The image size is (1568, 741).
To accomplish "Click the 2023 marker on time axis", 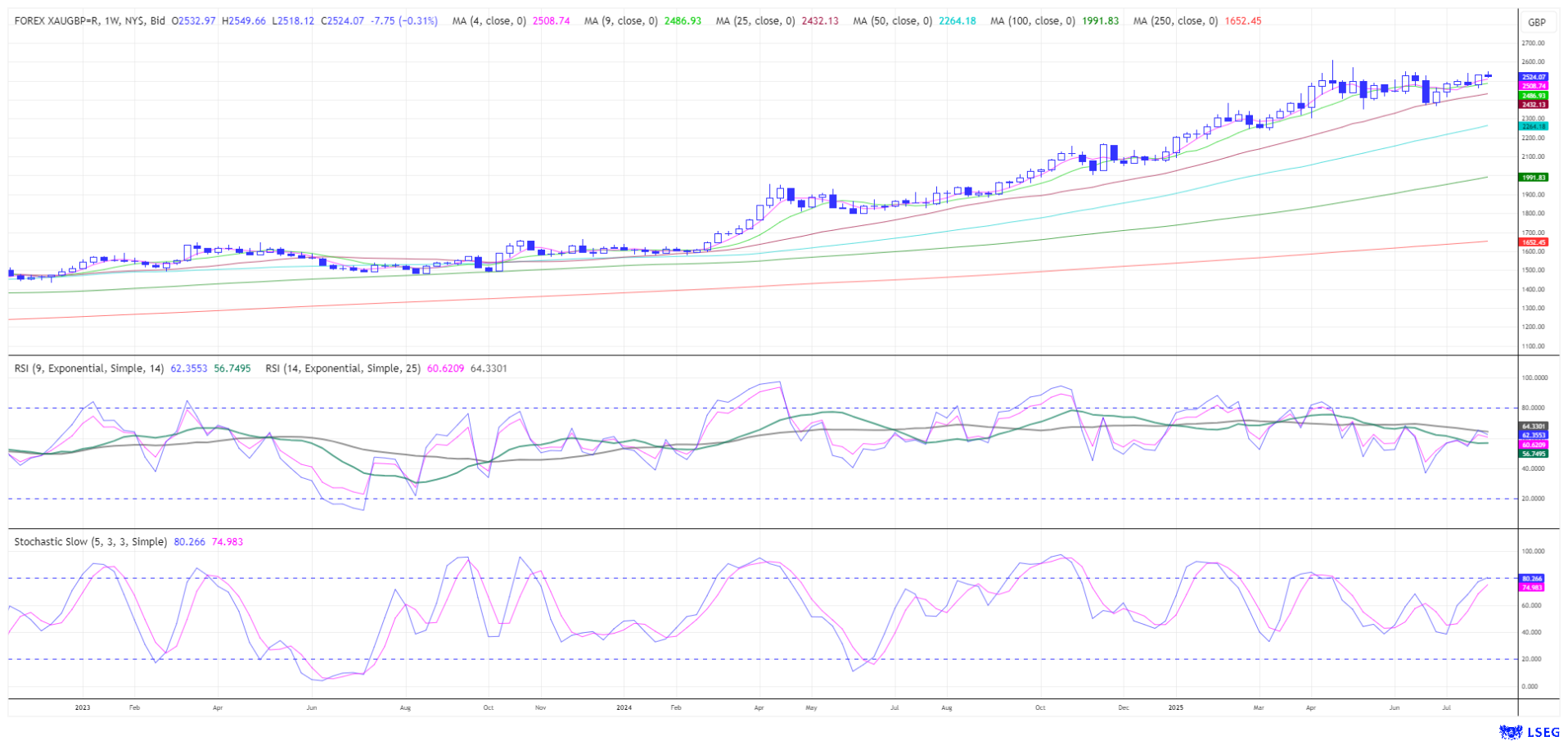I will 82,707.
